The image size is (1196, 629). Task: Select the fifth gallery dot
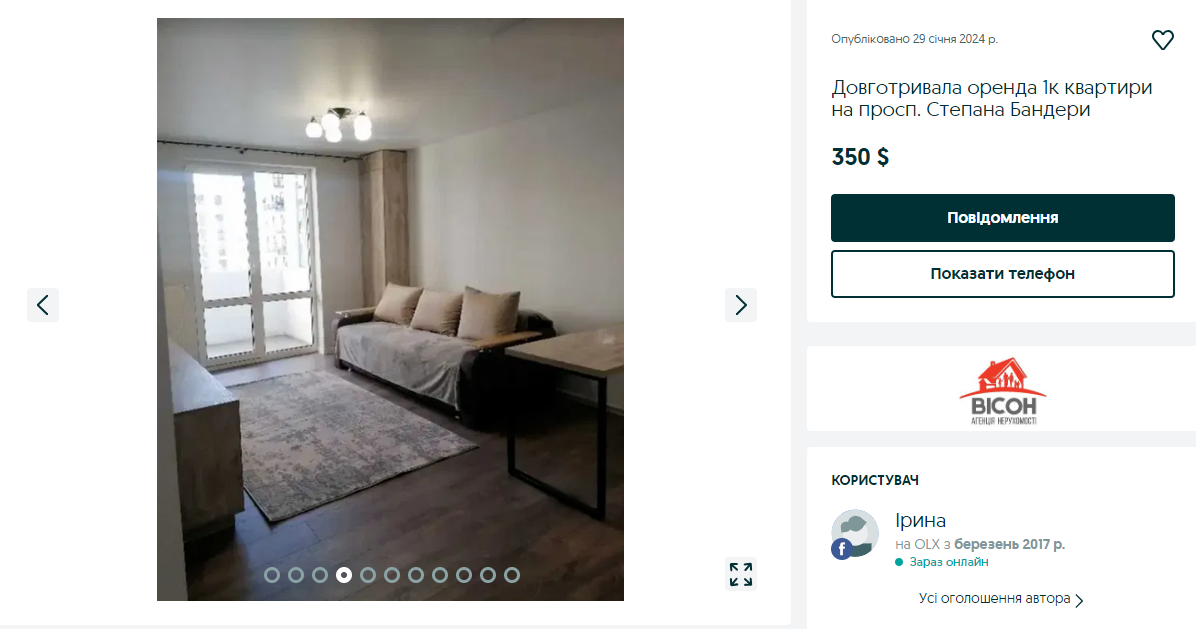(x=368, y=575)
